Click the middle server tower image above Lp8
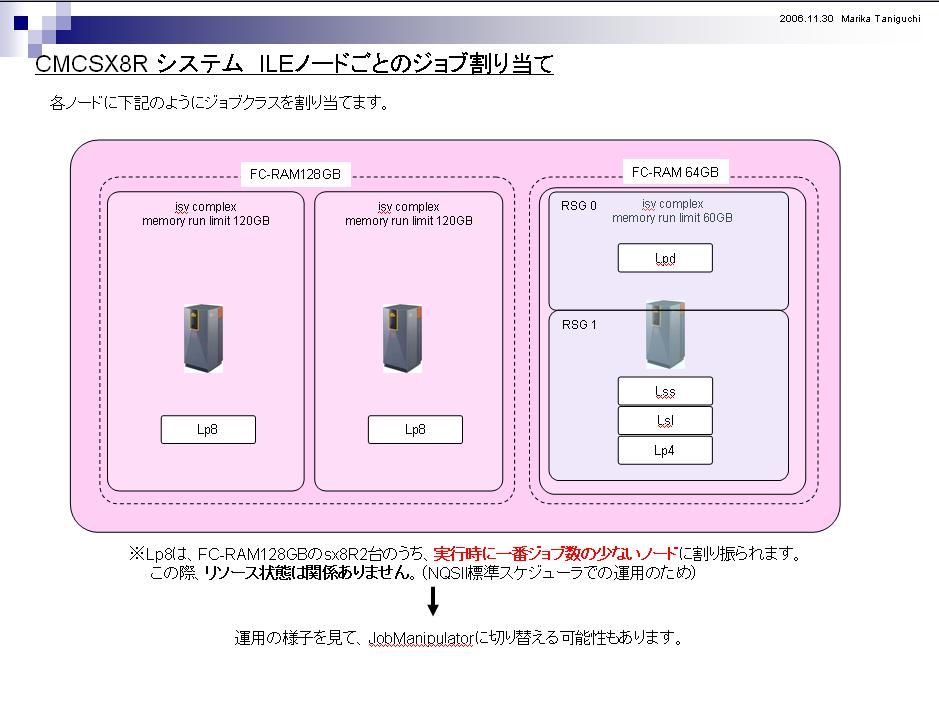Image resolution: width=939 pixels, height=707 pixels. pyautogui.click(x=402, y=339)
